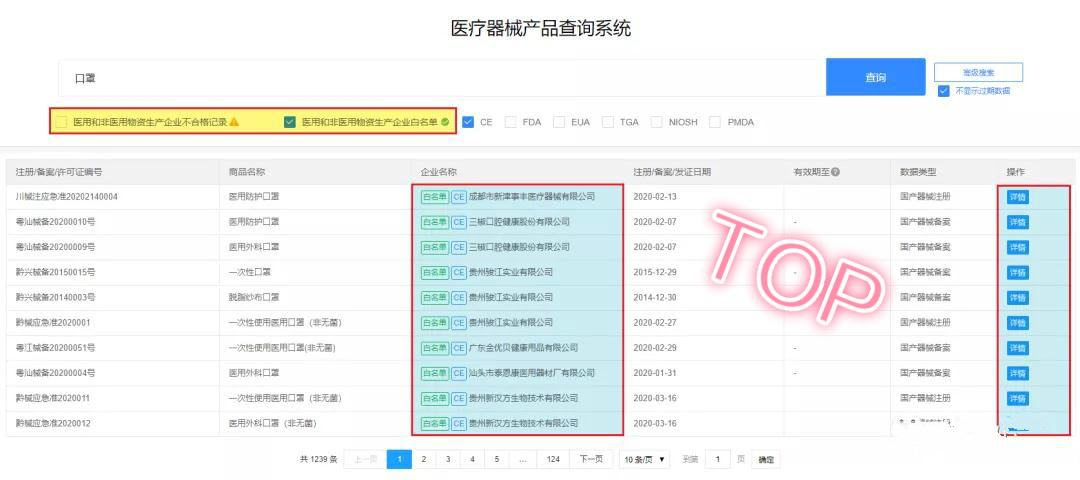Click 确定 to confirm page jump

(x=766, y=459)
